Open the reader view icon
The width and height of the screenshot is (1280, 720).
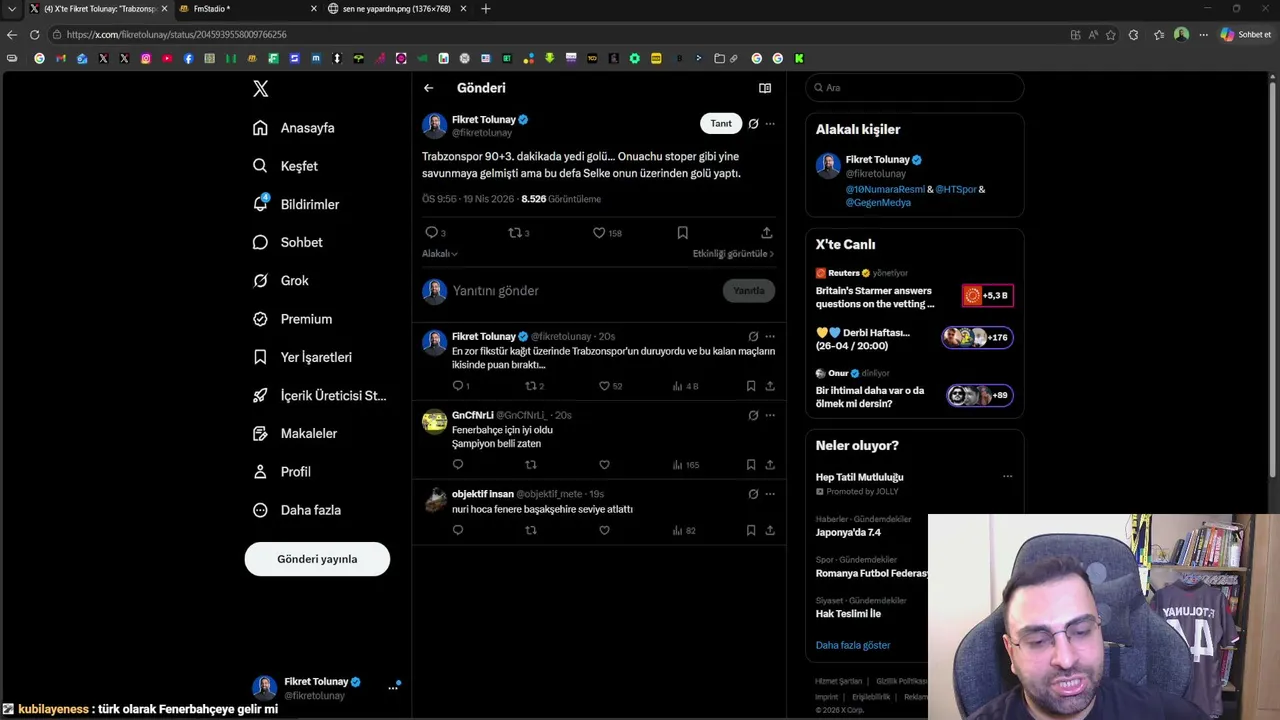[x=765, y=88]
